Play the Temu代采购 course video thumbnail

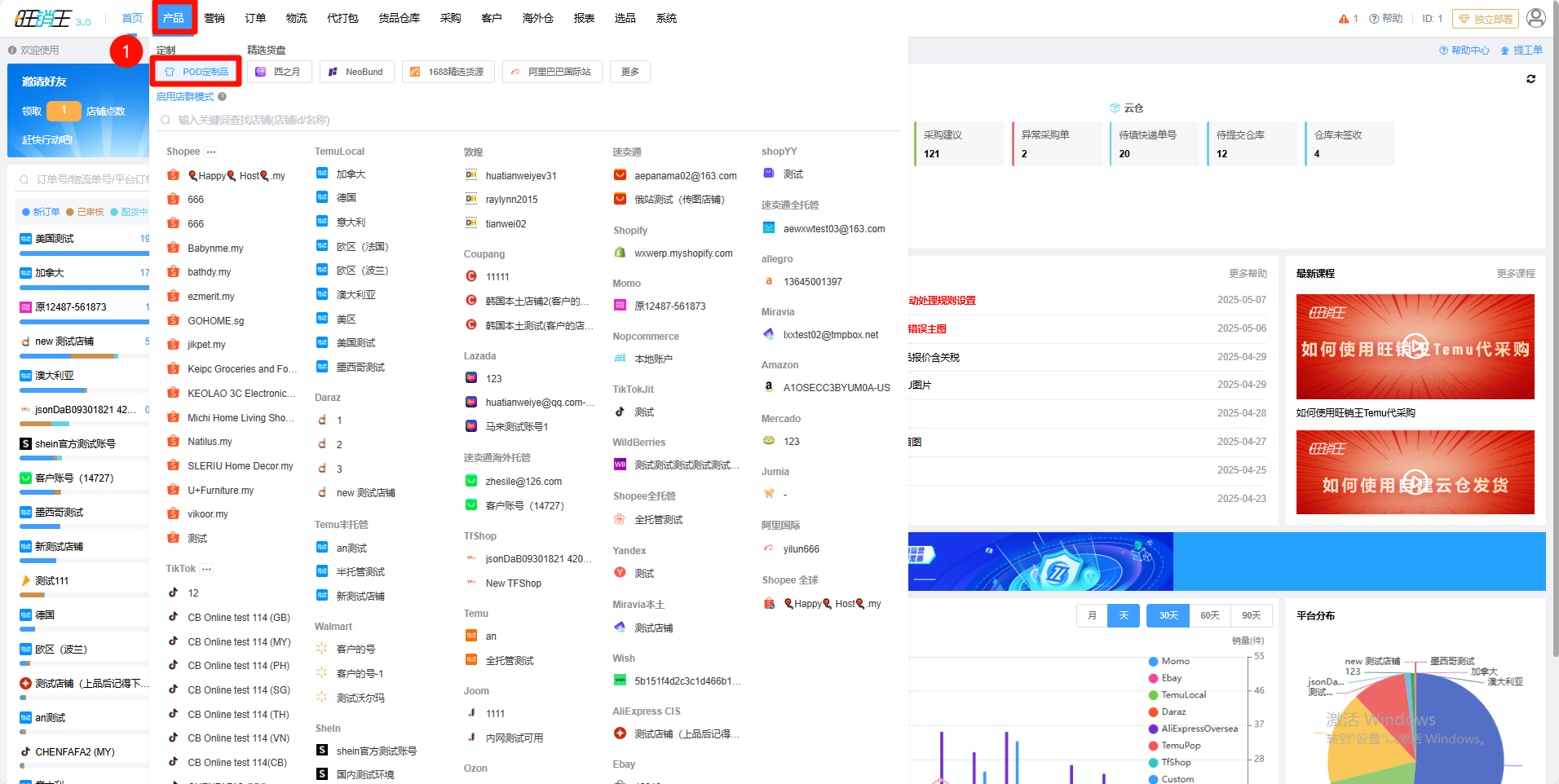[x=1415, y=346]
